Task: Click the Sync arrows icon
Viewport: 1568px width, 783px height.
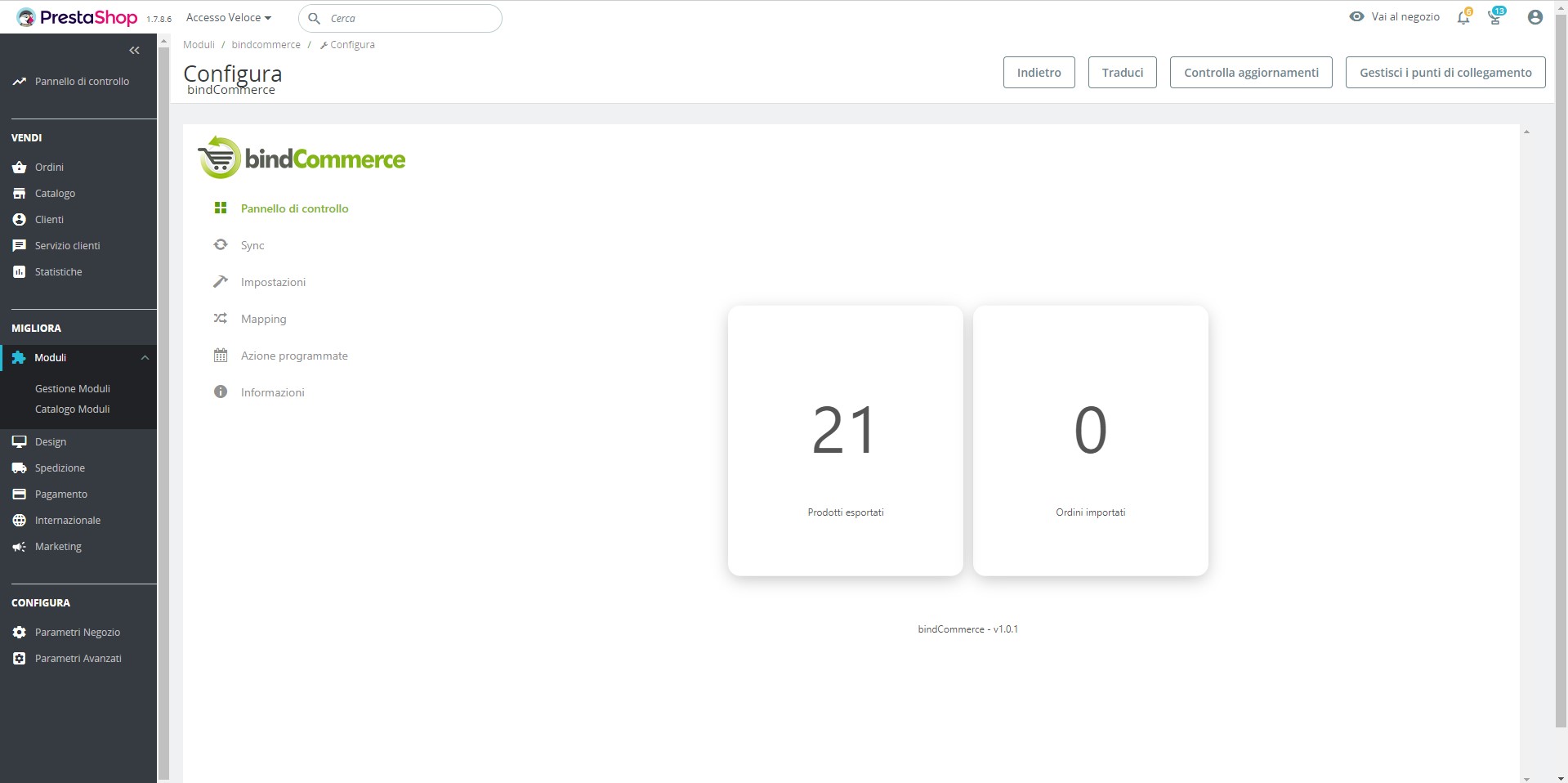Action: [x=221, y=244]
